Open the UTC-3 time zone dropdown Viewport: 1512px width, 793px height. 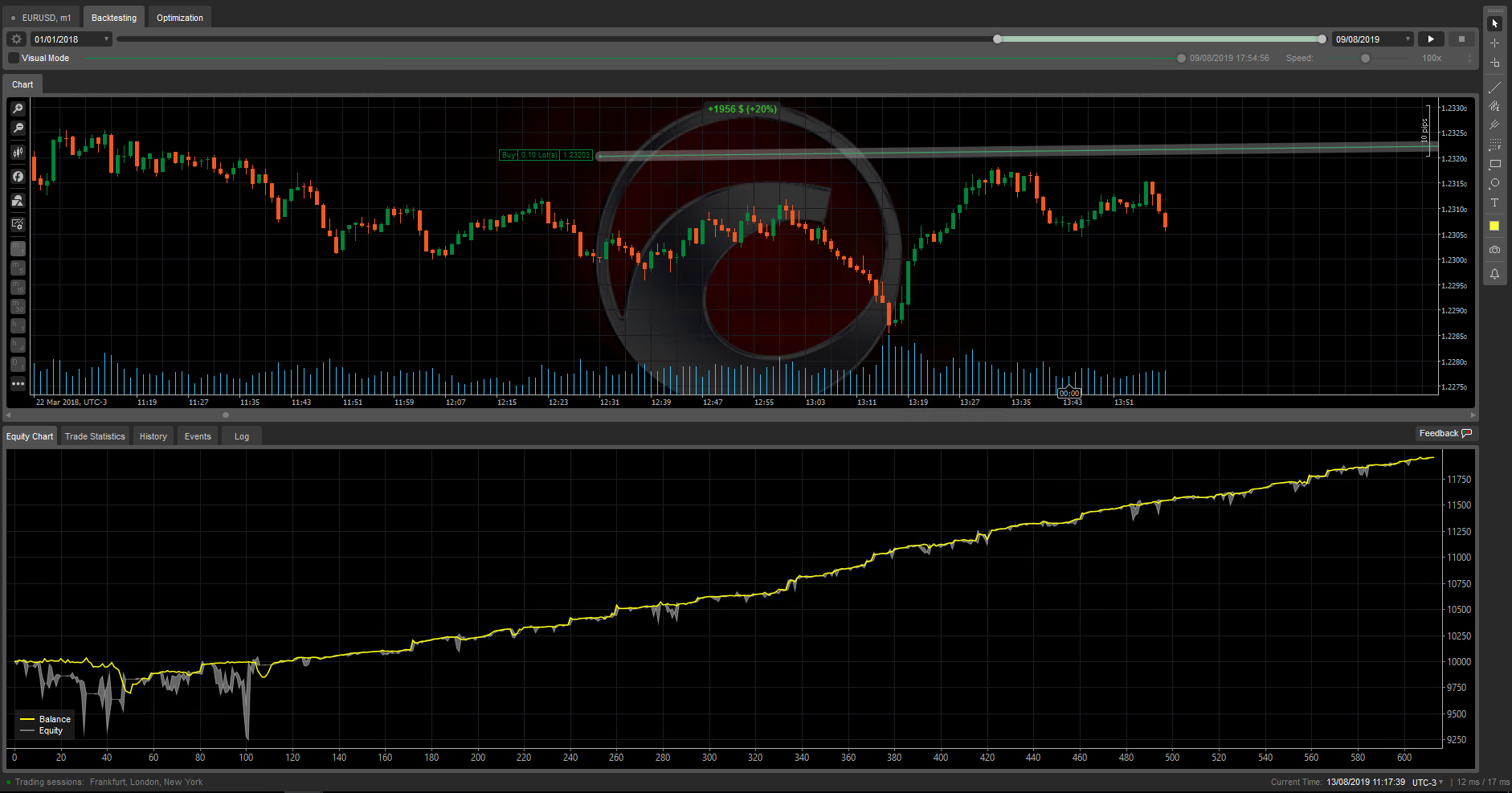click(1428, 783)
